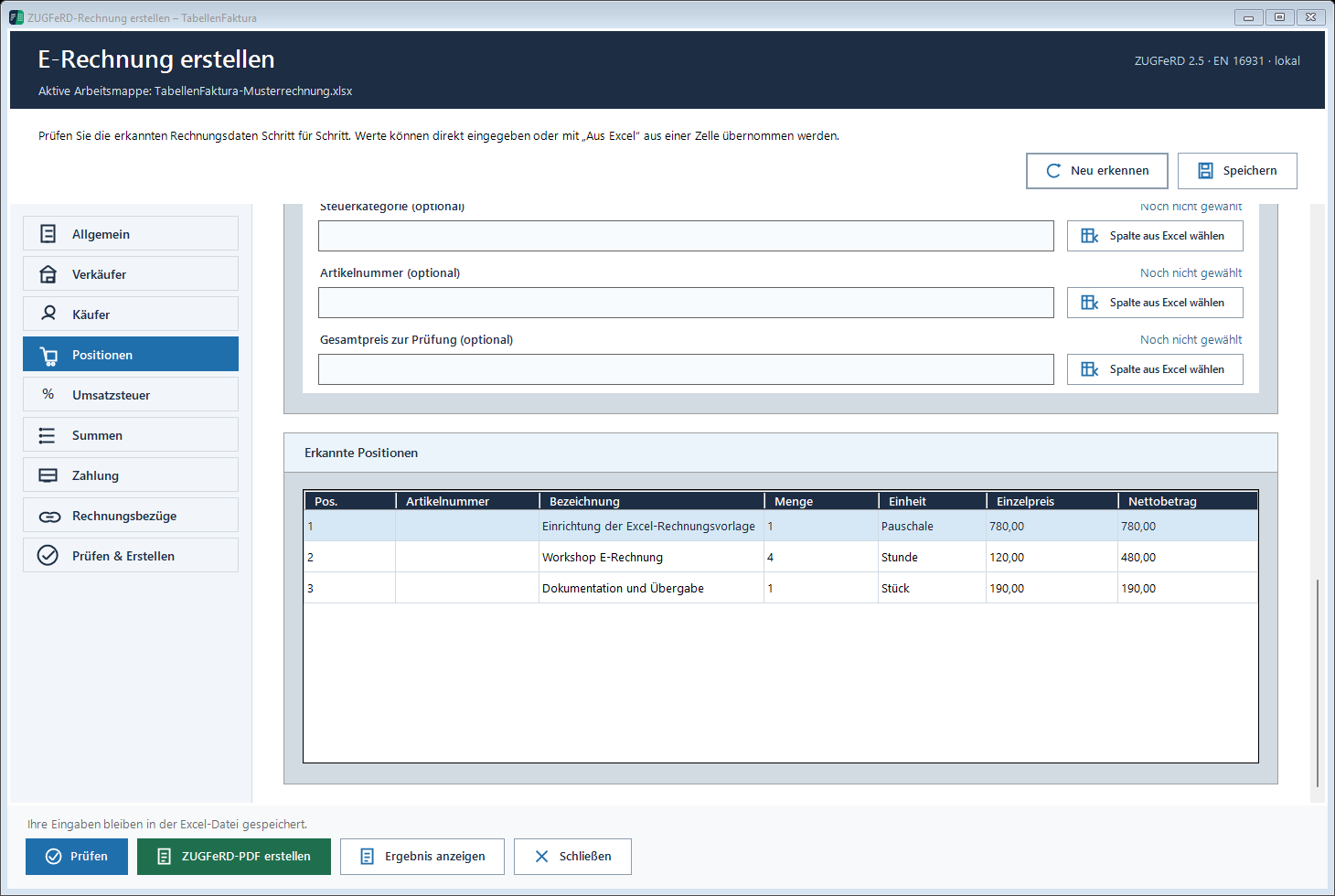Open the Summen section
The image size is (1335, 896).
(131, 434)
